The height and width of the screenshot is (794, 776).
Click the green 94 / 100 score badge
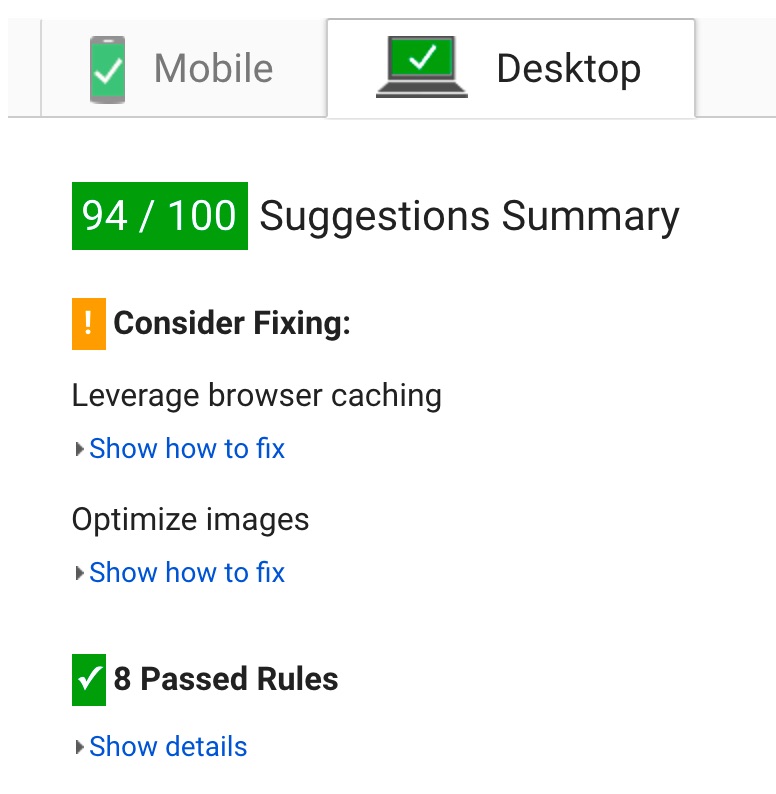tap(160, 216)
